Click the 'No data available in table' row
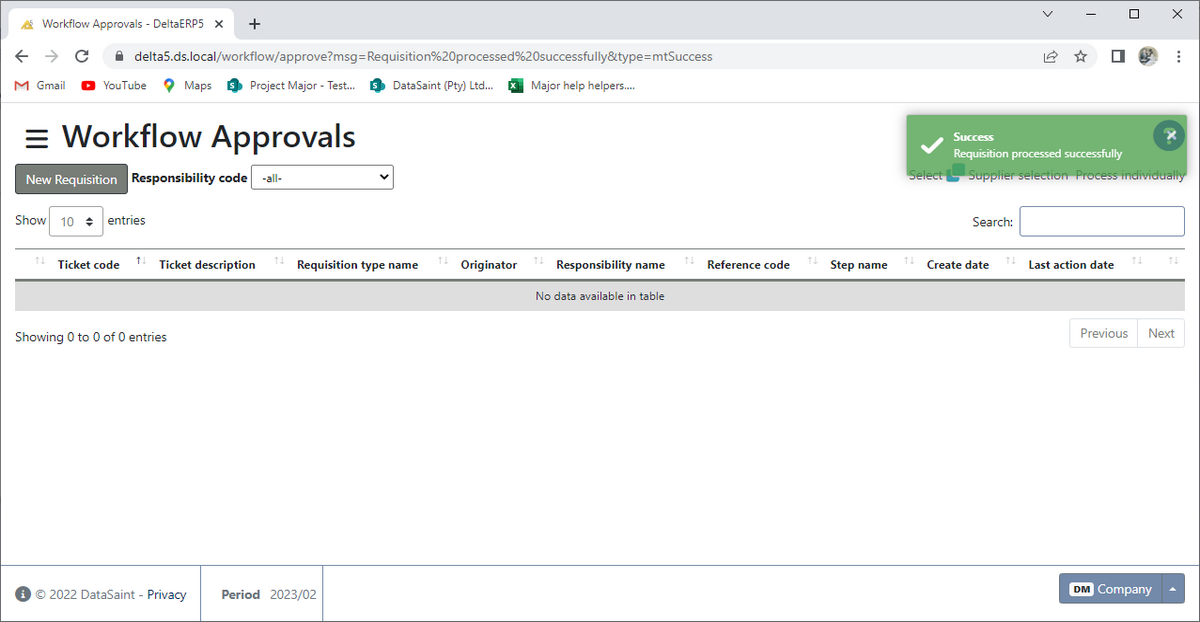Screen dimensions: 1200x622 600,296
